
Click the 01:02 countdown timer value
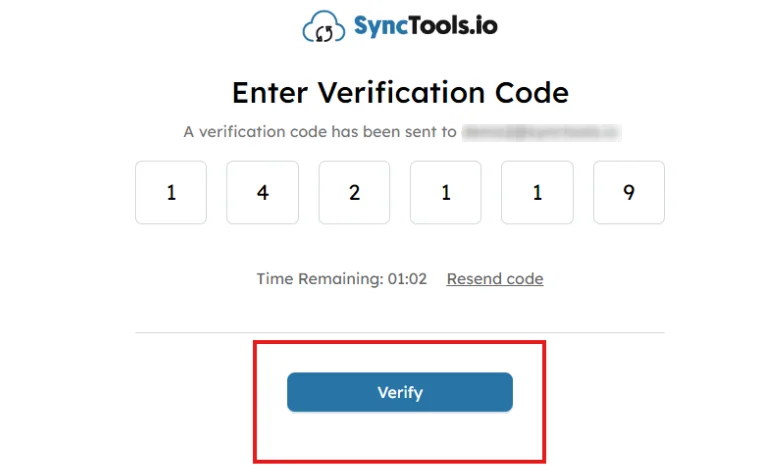click(x=408, y=279)
